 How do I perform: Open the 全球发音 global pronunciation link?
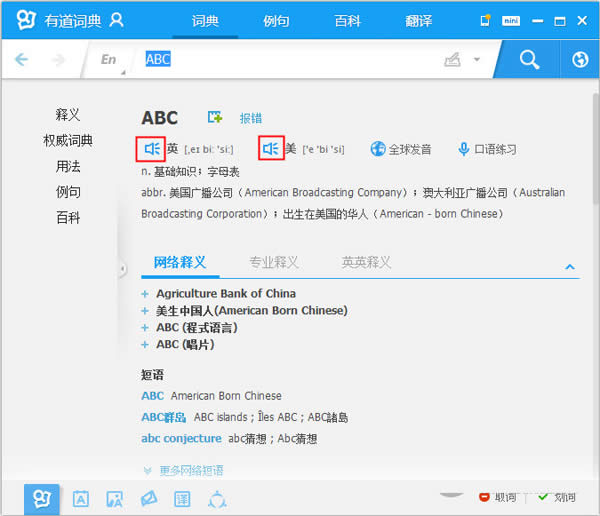click(401, 149)
